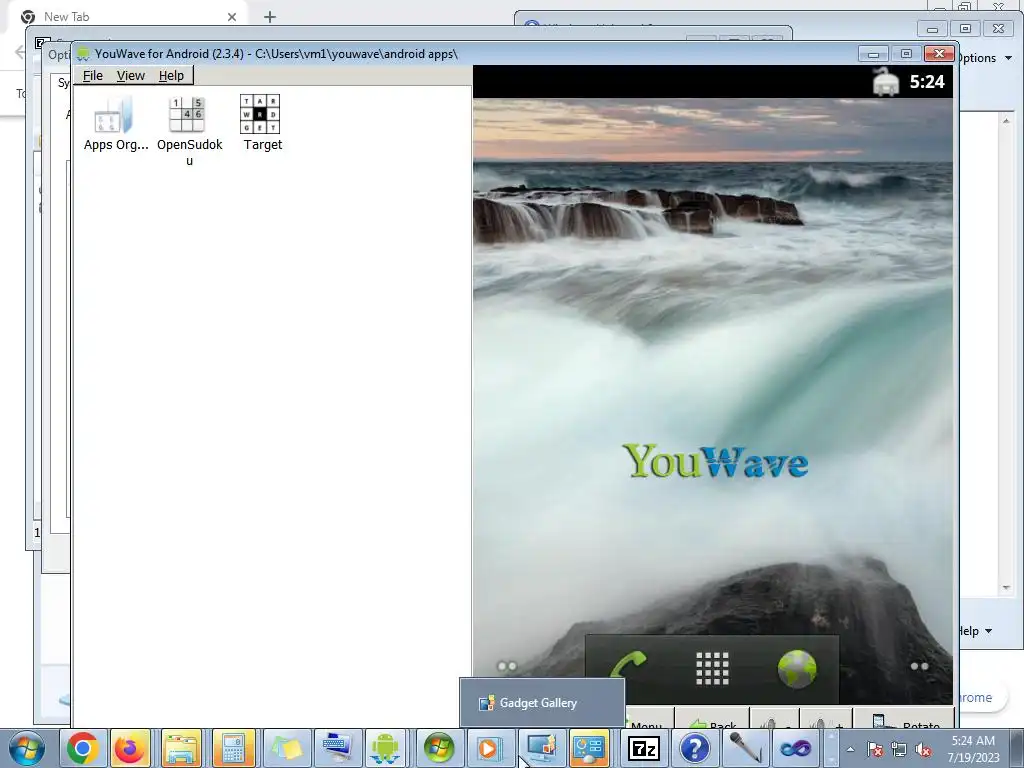Open On-Screen Keyboard taskbar icon

[338, 748]
